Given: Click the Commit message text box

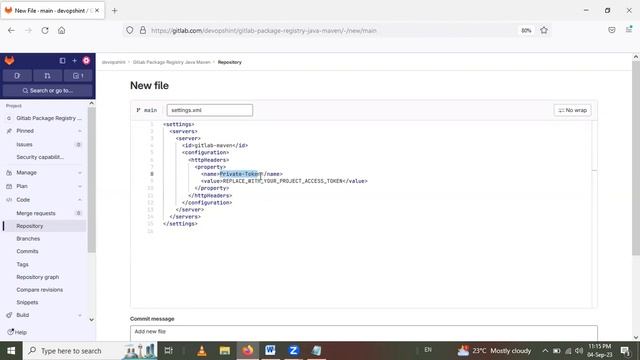Looking at the screenshot, I should pyautogui.click(x=364, y=333).
